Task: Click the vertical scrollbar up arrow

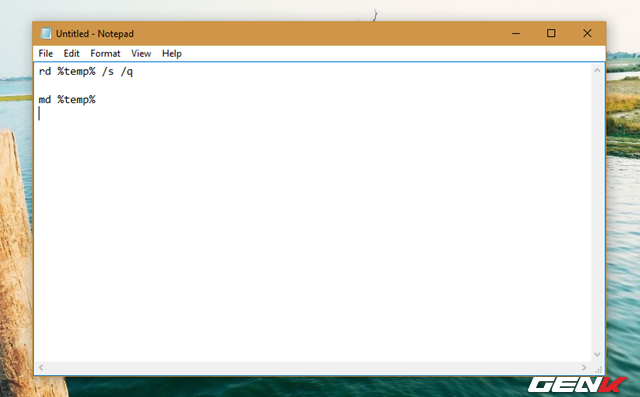Action: [x=597, y=70]
